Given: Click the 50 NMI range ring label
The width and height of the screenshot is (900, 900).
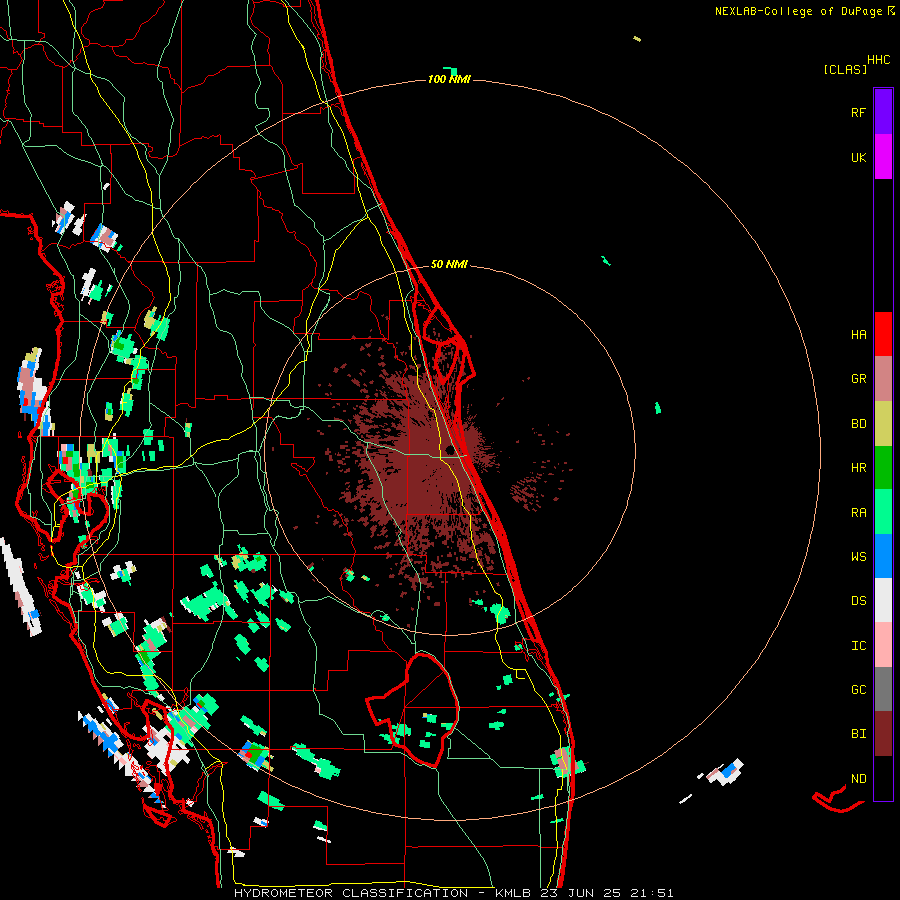Looking at the screenshot, I should coord(449,264).
